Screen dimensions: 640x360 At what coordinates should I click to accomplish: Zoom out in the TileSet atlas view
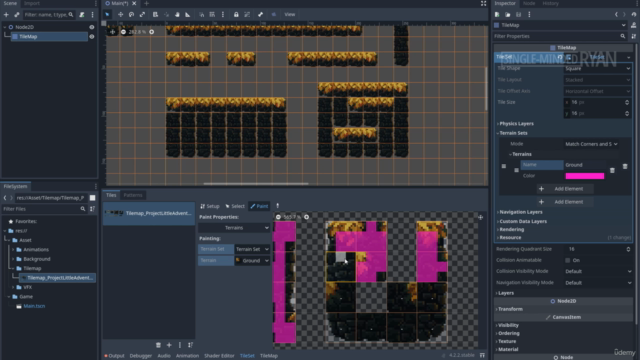(x=278, y=217)
